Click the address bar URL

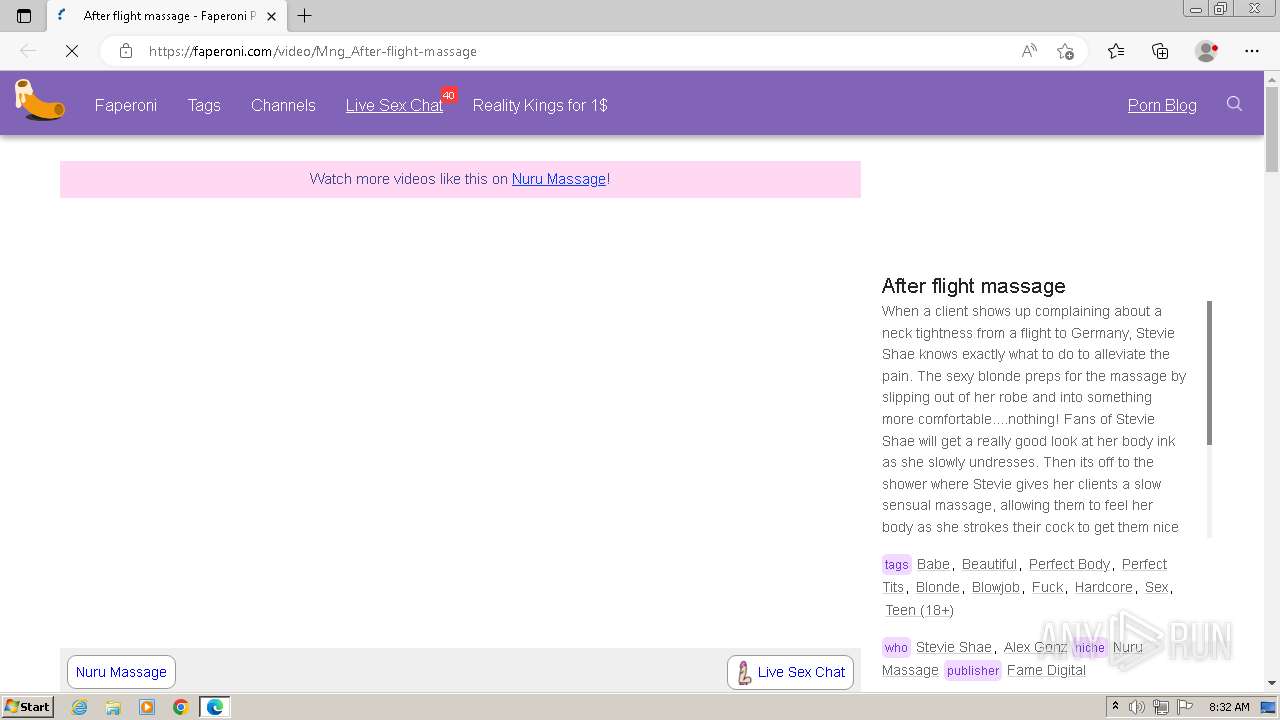[x=313, y=51]
